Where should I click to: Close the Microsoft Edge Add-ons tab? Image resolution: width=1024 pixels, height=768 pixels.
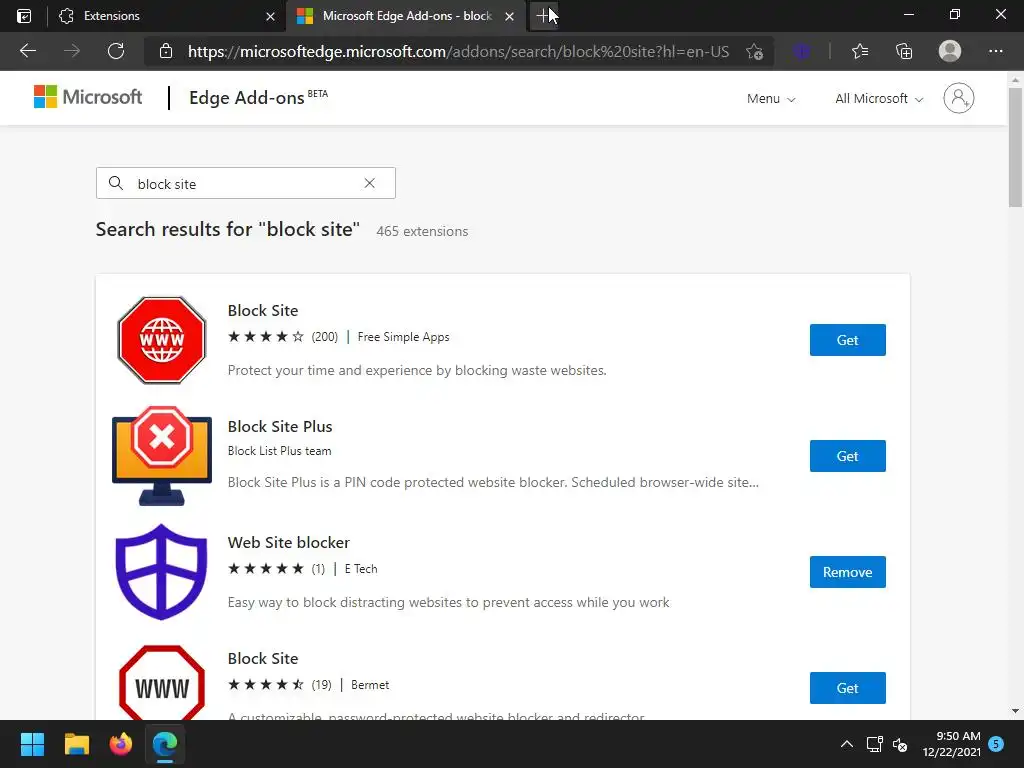pos(509,16)
